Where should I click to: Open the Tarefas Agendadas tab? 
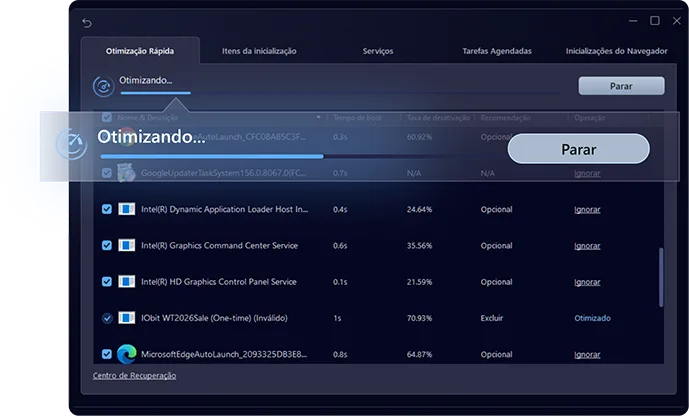click(497, 51)
